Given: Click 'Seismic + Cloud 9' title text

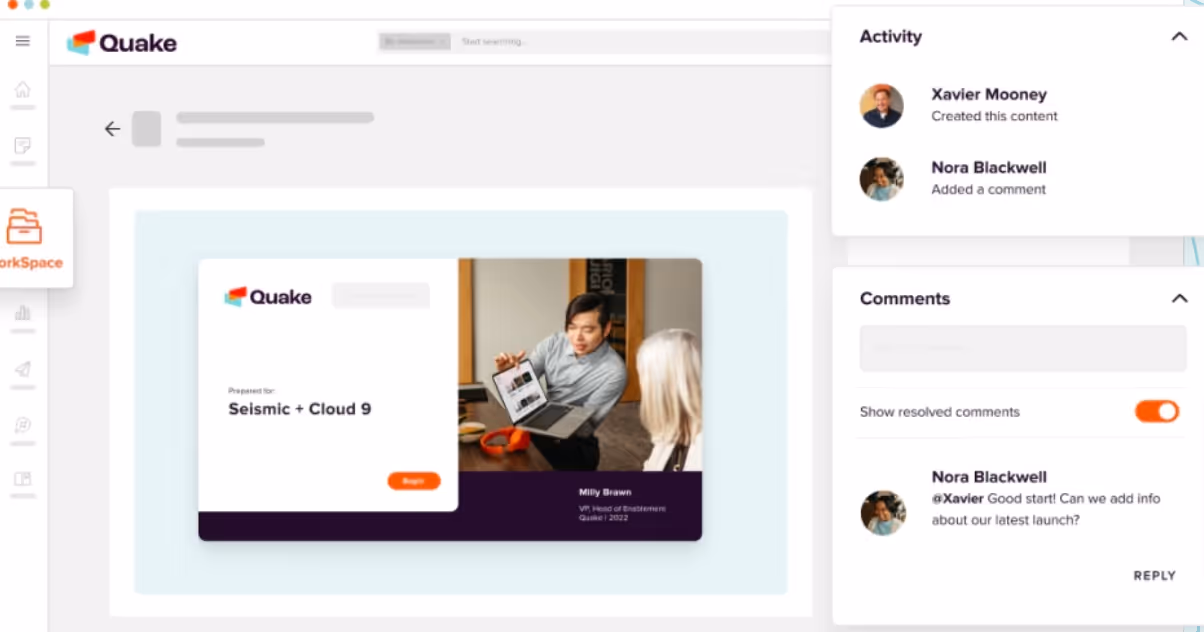Looking at the screenshot, I should pyautogui.click(x=300, y=409).
